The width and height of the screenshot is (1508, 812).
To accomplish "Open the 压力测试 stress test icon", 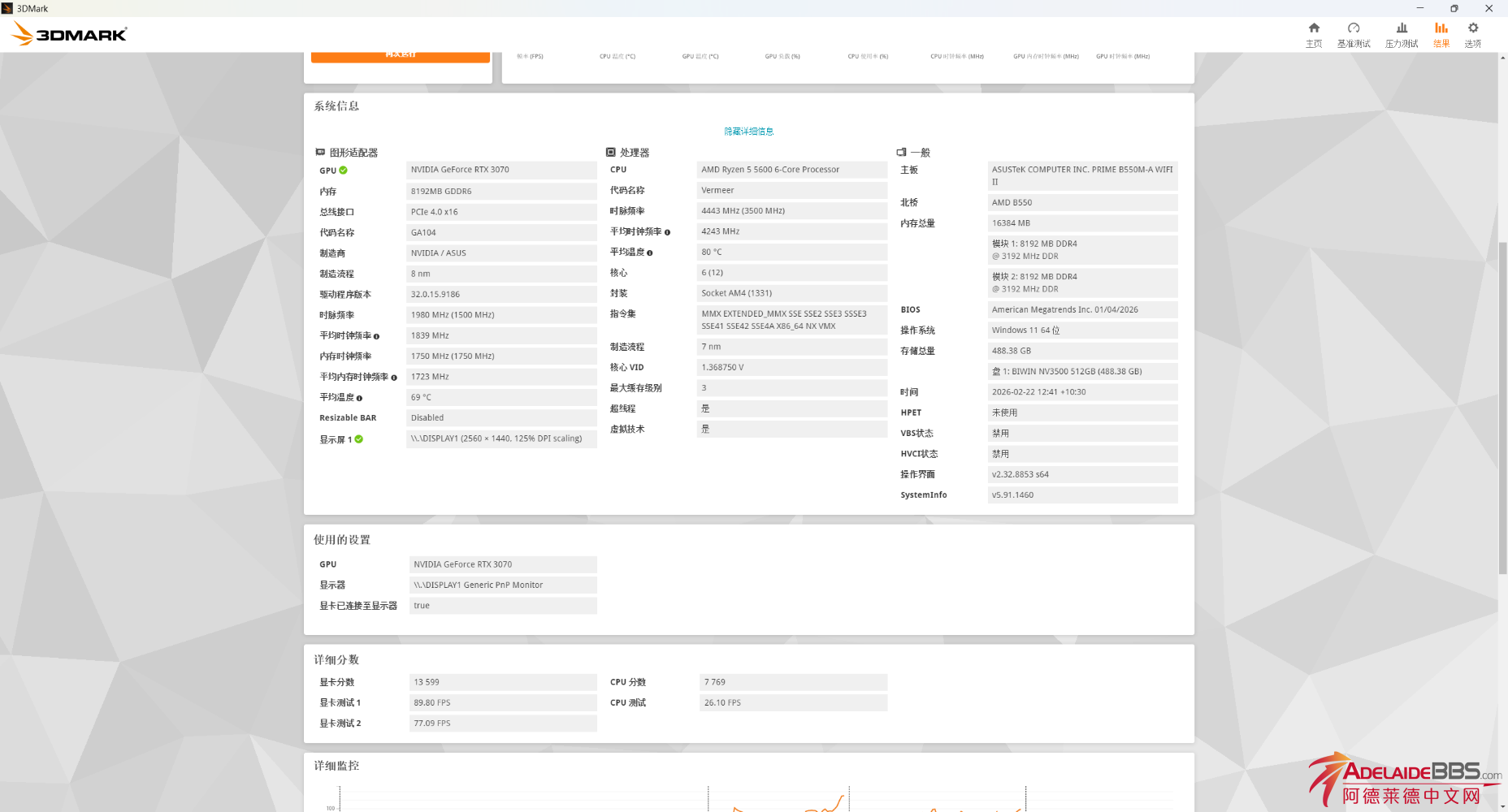I will [x=1402, y=34].
